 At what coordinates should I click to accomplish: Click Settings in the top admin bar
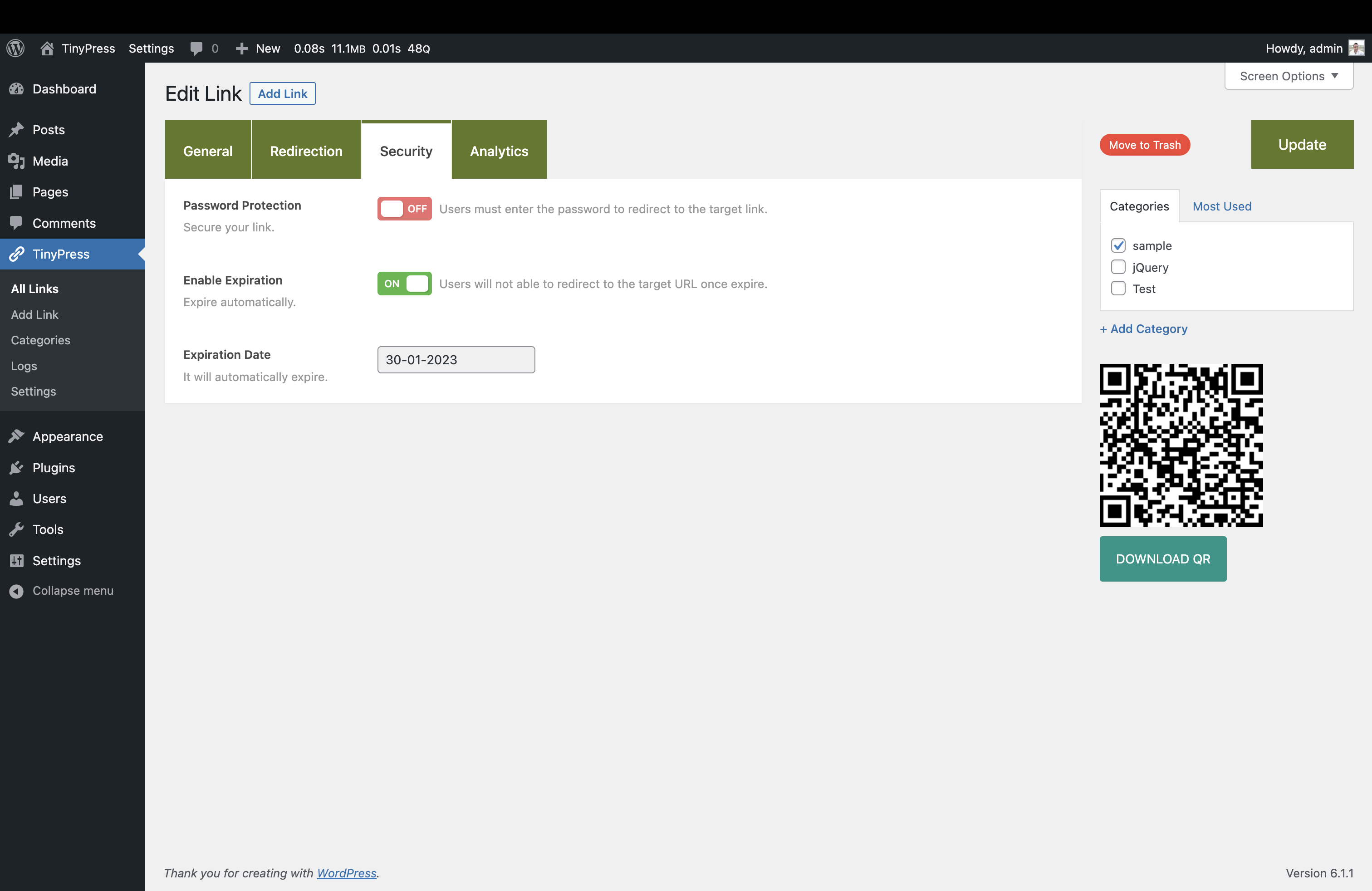(x=151, y=49)
